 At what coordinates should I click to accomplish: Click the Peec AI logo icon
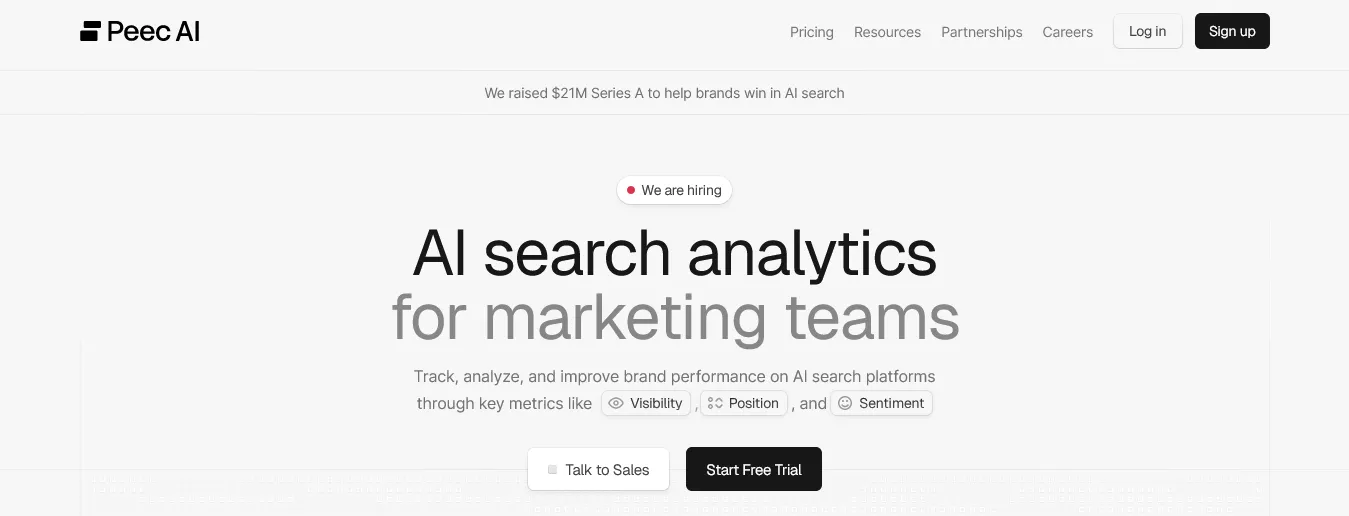click(90, 31)
